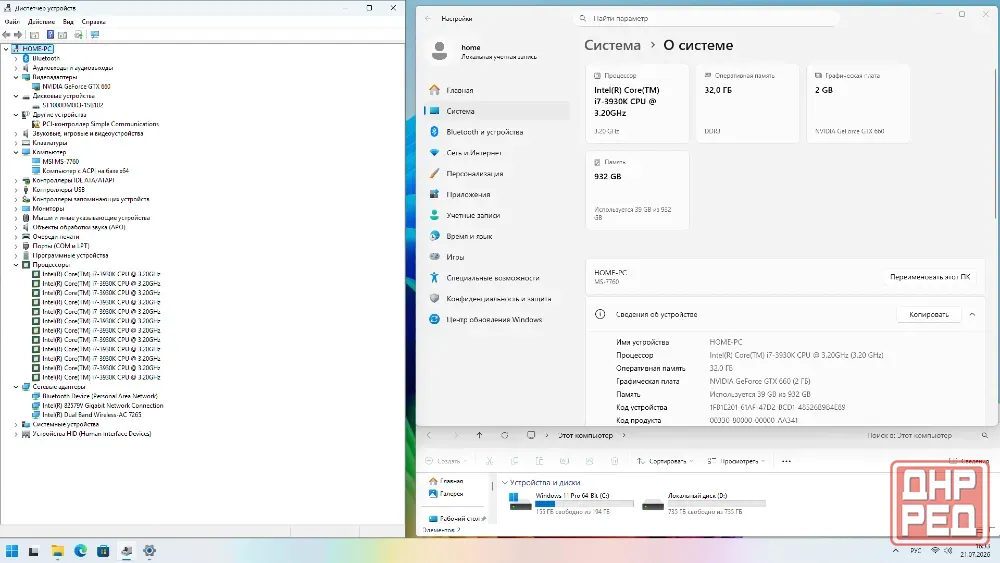The height and width of the screenshot is (563, 1000).
Task: Click the blue Help icon in Device Manager toolbar
Action: click(x=50, y=35)
